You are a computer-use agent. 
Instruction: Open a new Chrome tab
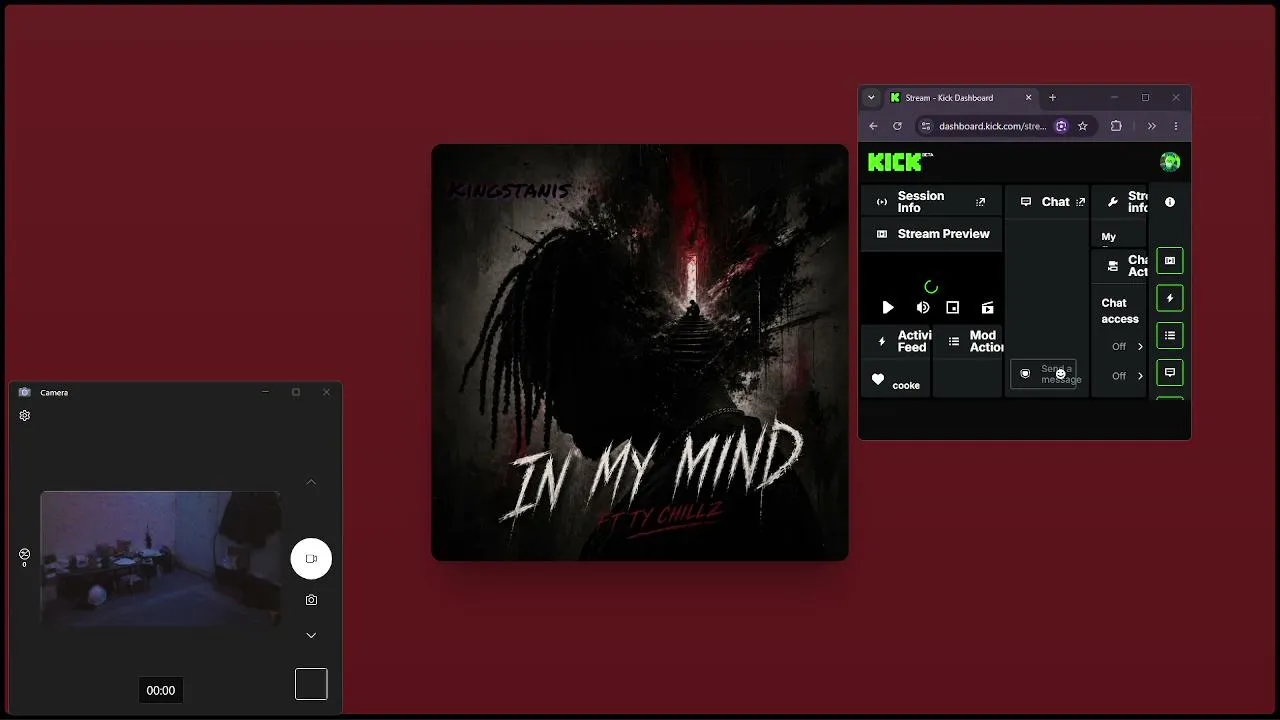[1052, 98]
